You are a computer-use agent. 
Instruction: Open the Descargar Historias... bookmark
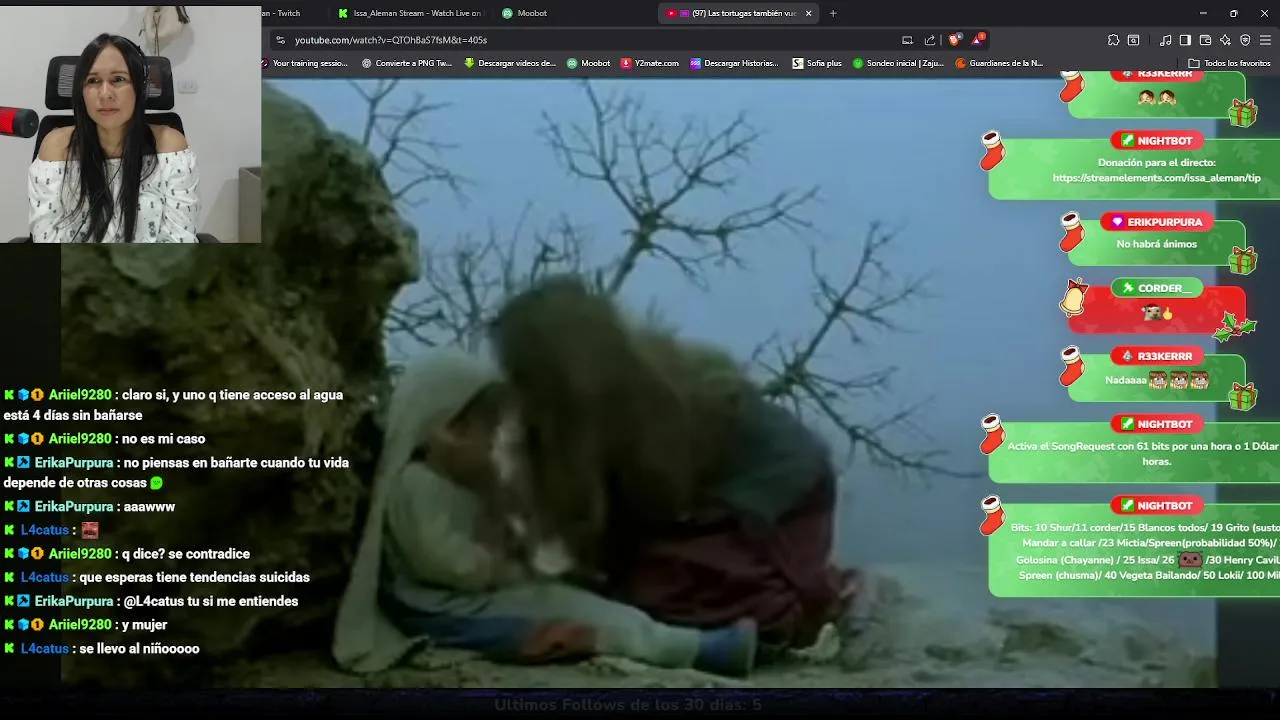click(734, 63)
